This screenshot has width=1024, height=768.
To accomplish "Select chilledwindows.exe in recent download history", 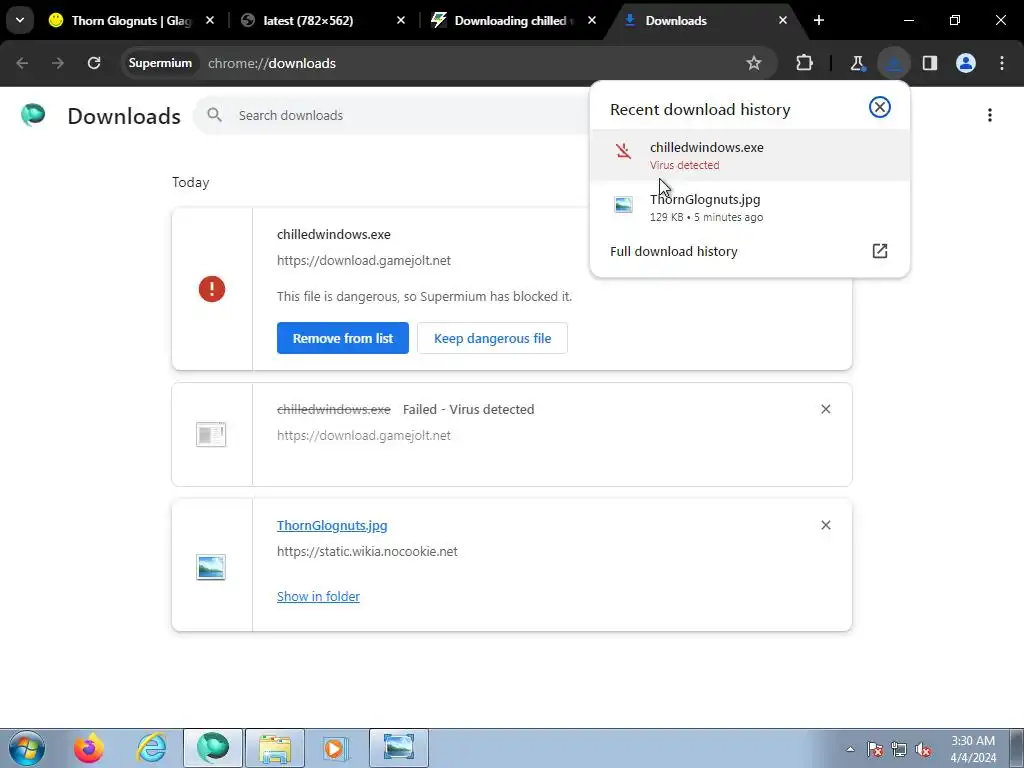I will (x=750, y=155).
